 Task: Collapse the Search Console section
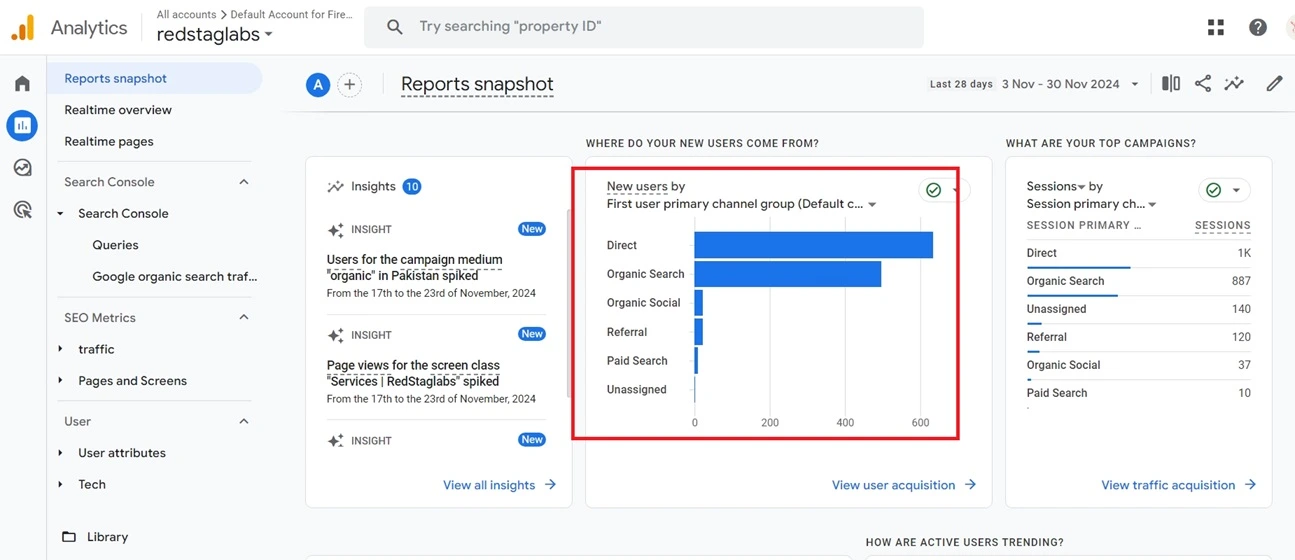click(244, 182)
